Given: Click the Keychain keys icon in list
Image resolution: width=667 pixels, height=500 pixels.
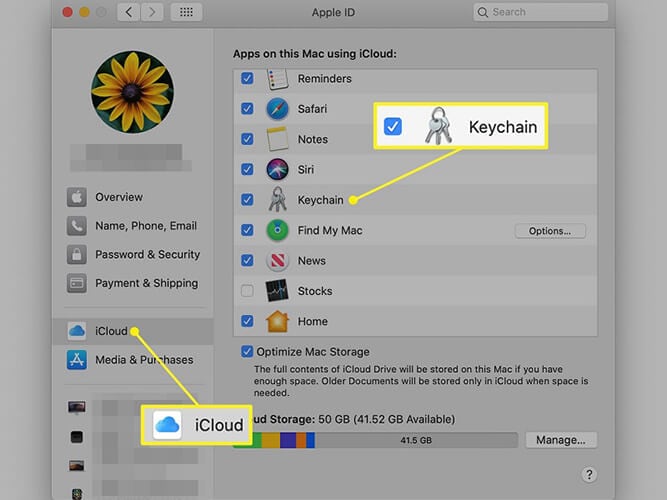Looking at the screenshot, I should pos(277,199).
